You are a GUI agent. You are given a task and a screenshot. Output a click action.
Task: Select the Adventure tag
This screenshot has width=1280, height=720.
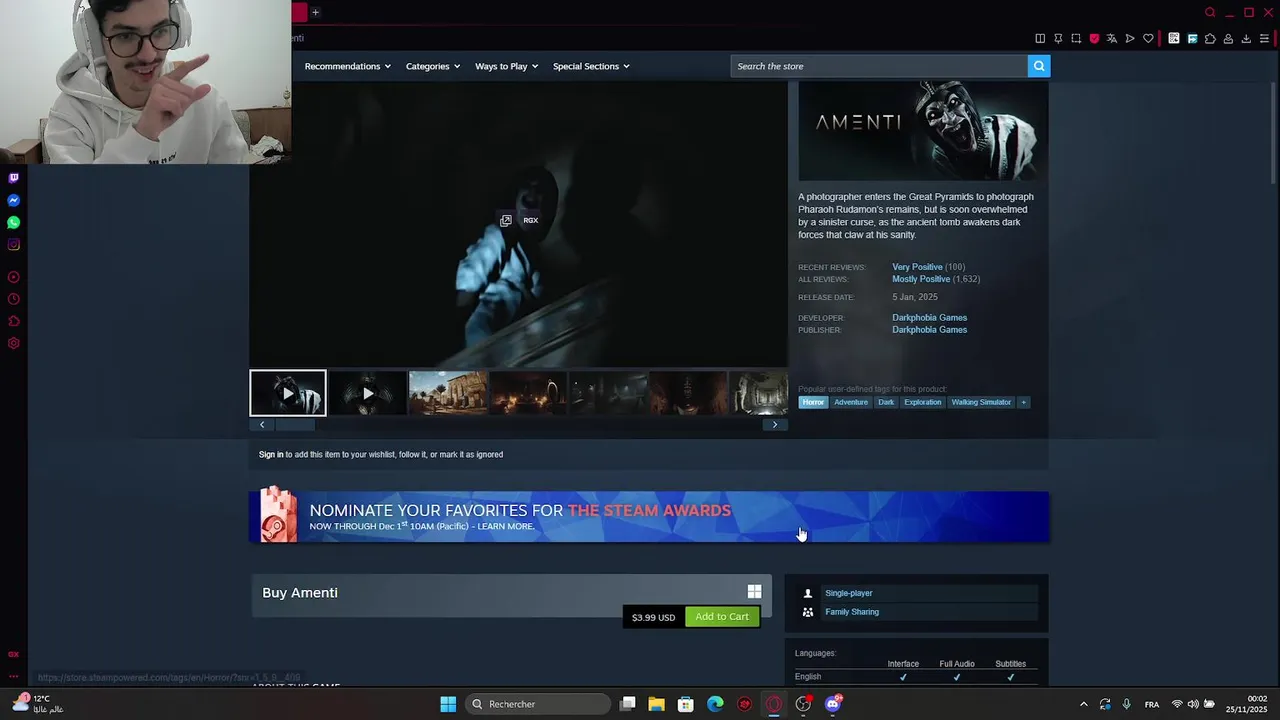851,402
